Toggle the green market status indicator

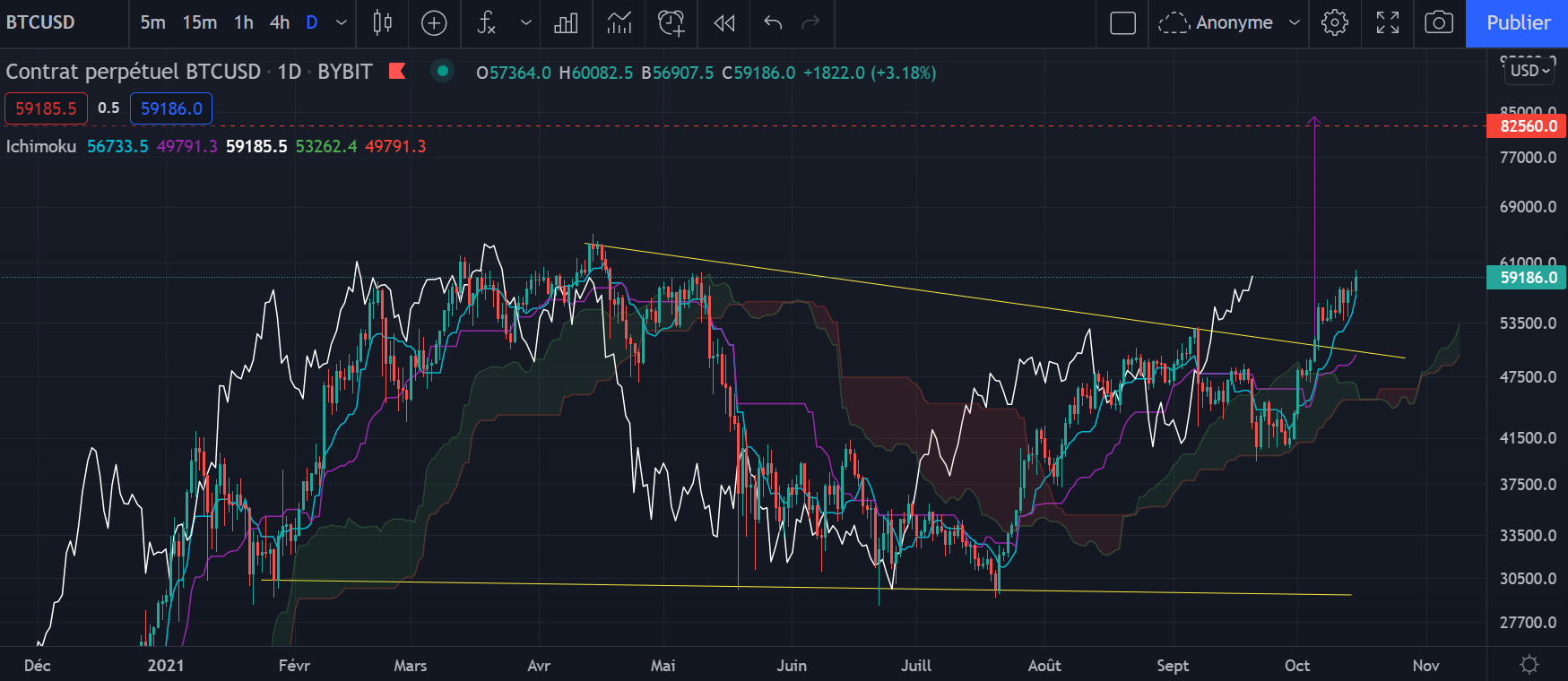[x=442, y=72]
